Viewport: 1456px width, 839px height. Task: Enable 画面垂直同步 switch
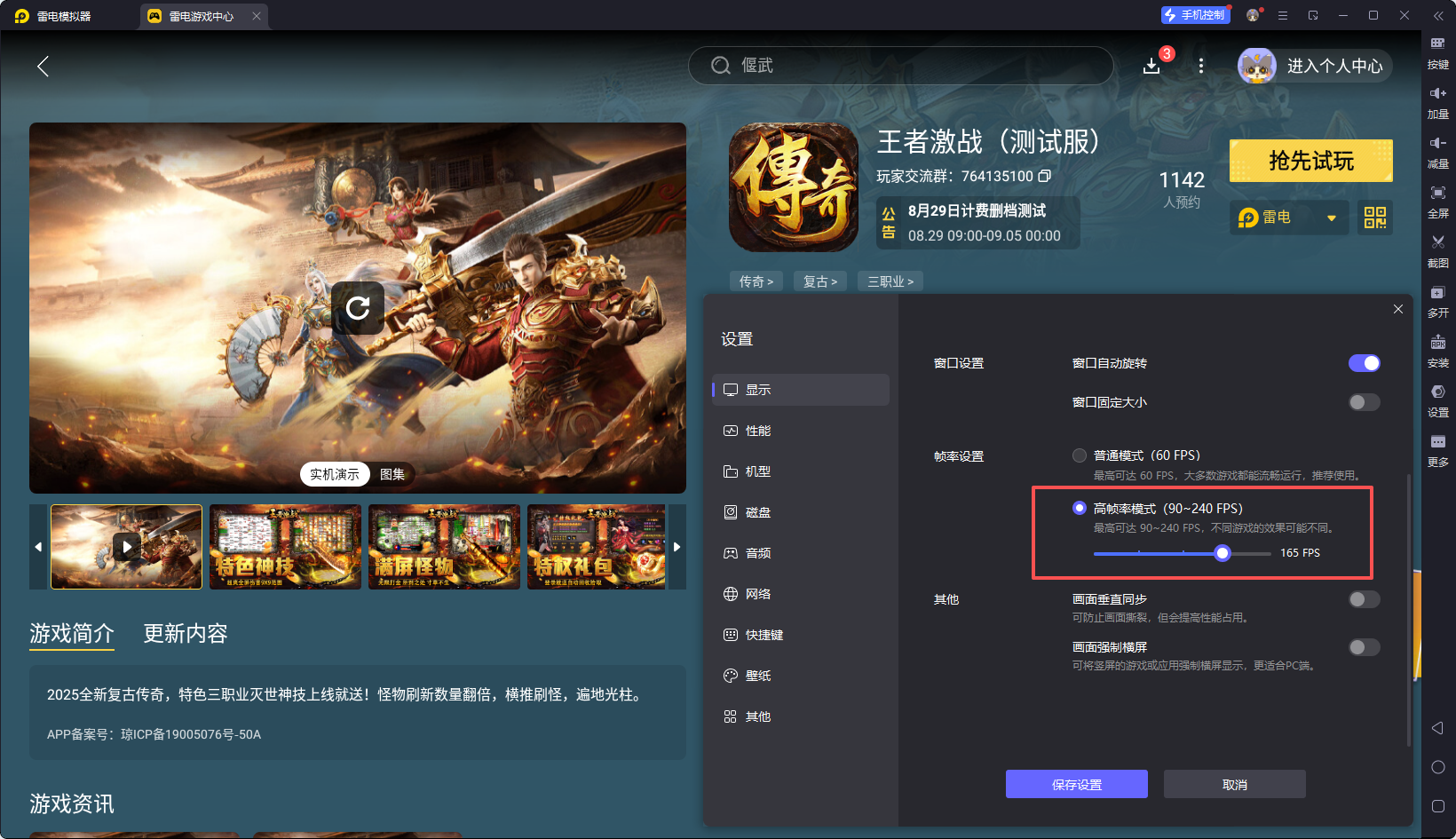(x=1365, y=599)
